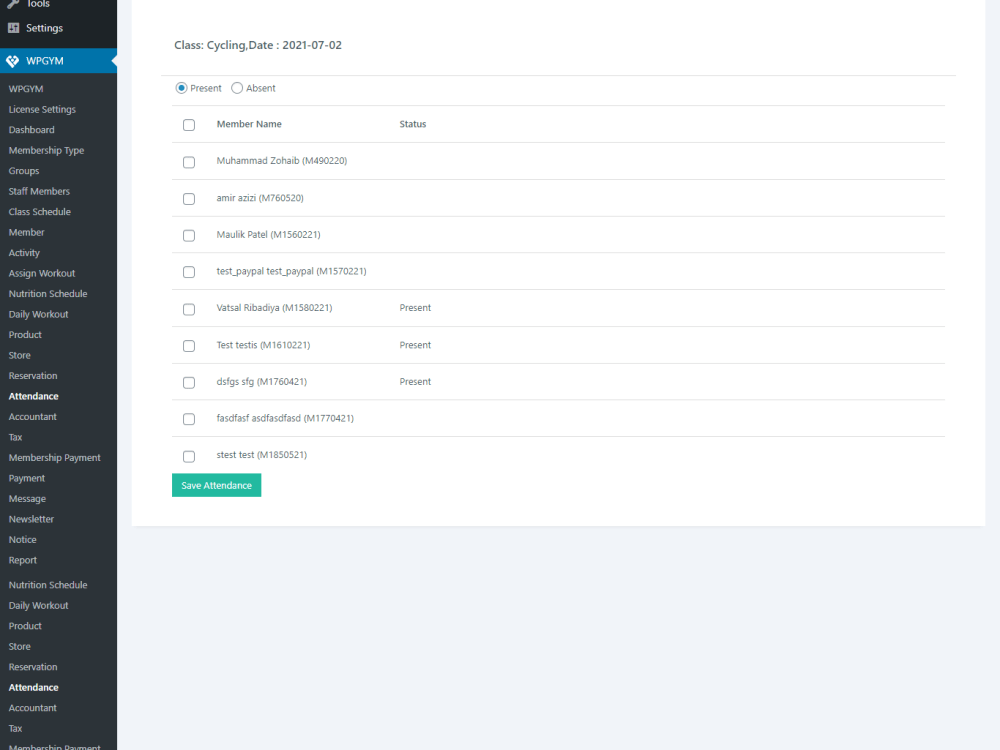This screenshot has height=750, width=1000.
Task: Check the box for amir azizi
Action: coord(189,199)
